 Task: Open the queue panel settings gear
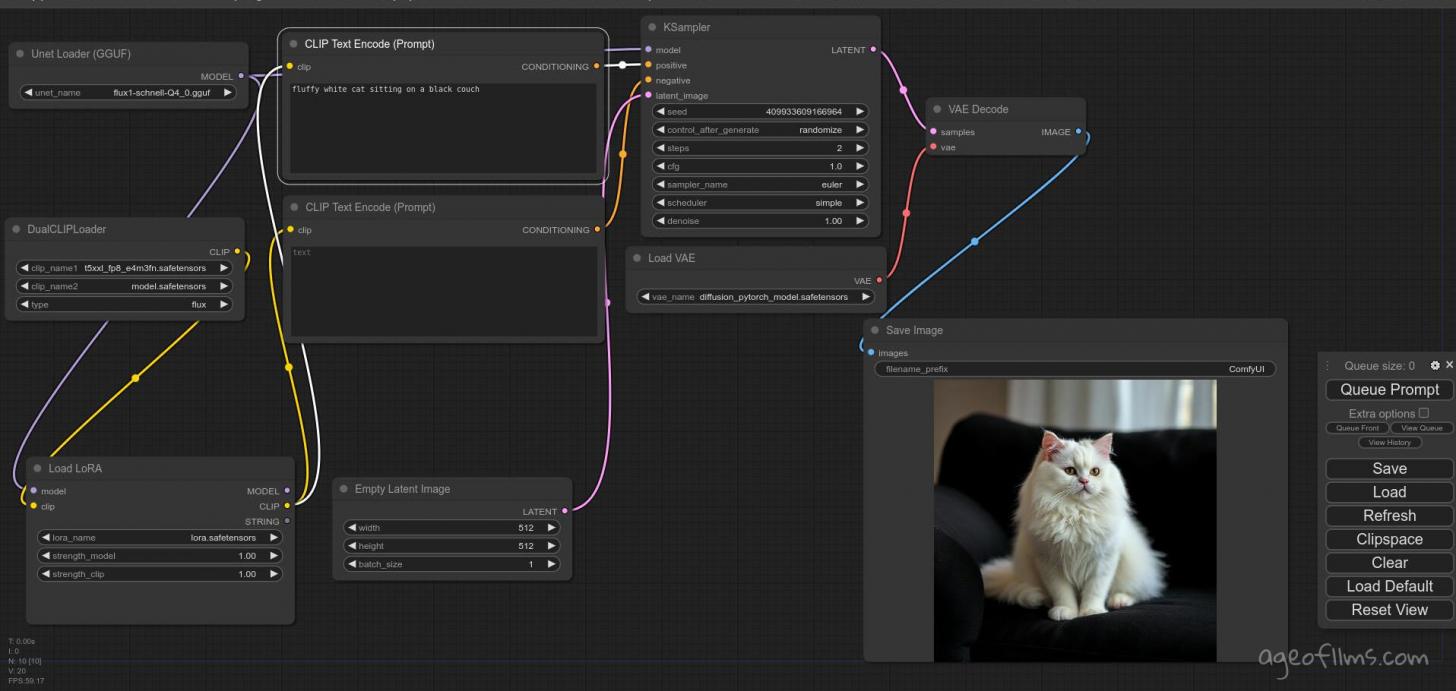point(1435,366)
